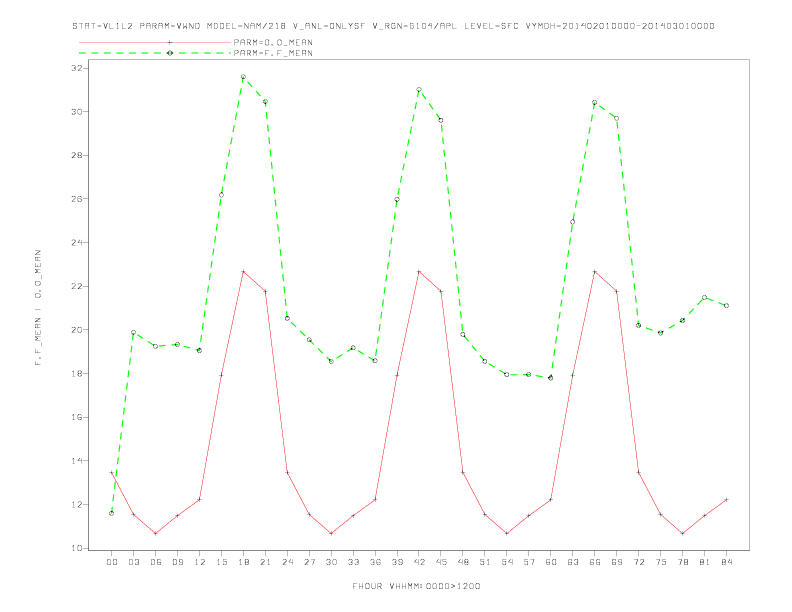Screen dimensions: 792x612
Task: Click y-axis tick label 32
Action: (76, 68)
